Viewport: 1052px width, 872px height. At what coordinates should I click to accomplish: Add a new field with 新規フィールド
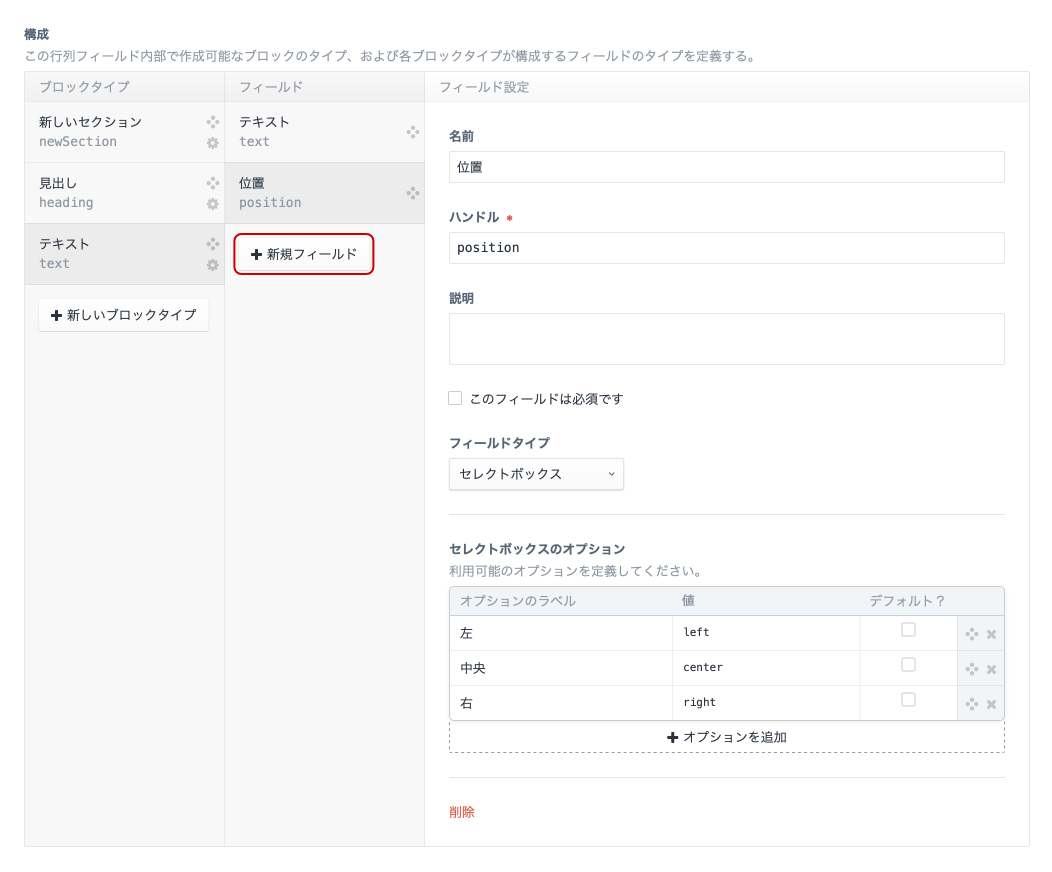point(303,254)
